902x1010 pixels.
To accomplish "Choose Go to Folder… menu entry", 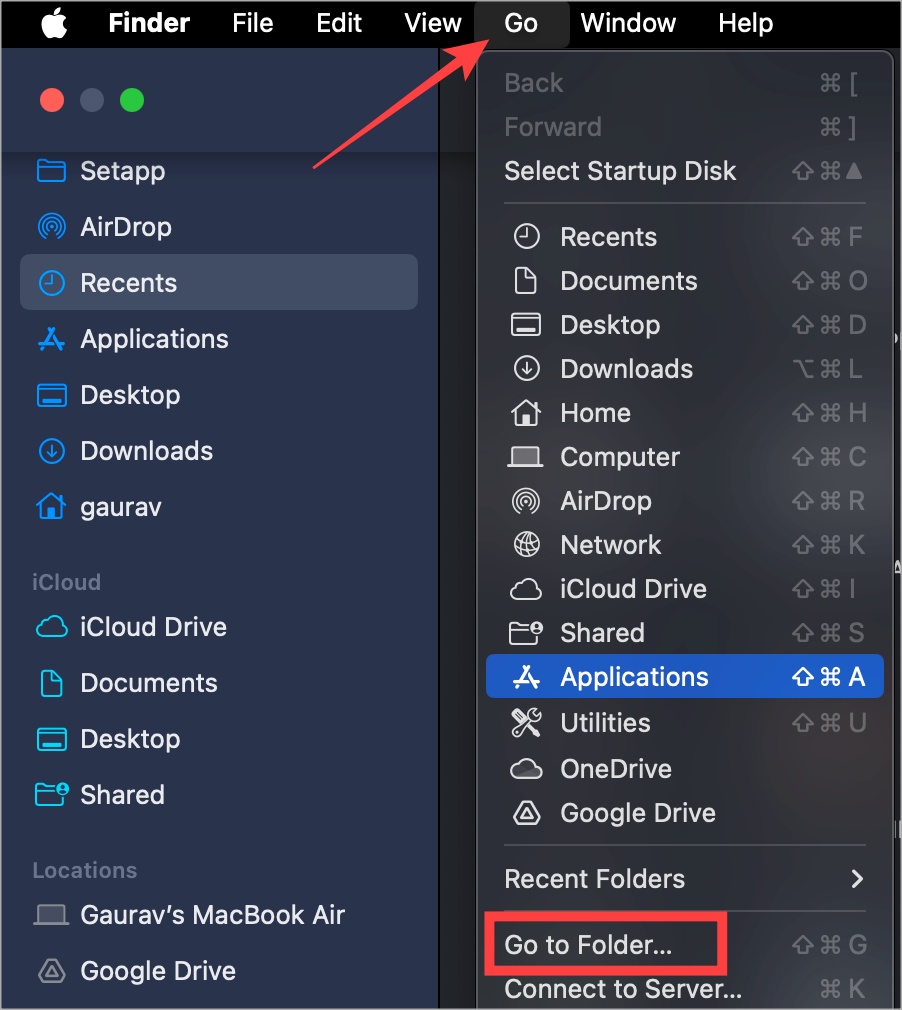I will [x=684, y=944].
